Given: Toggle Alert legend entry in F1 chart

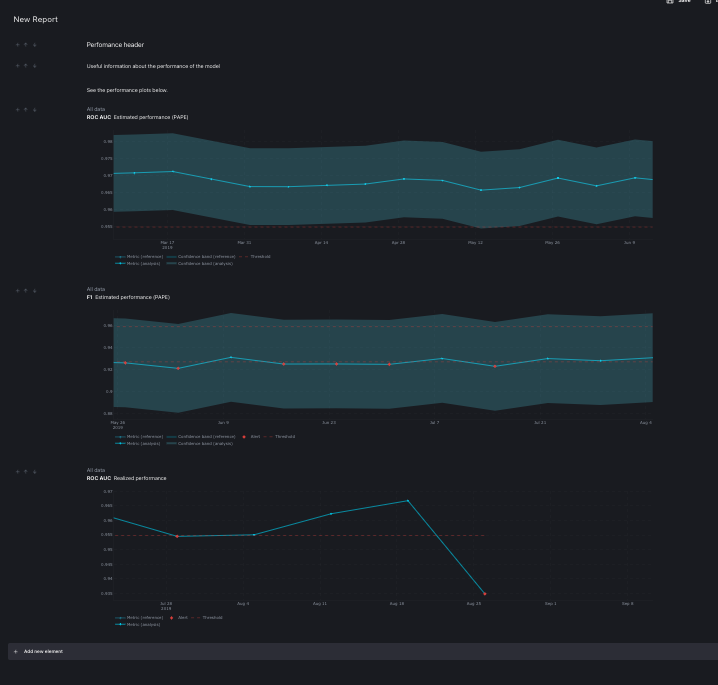Looking at the screenshot, I should coord(251,437).
